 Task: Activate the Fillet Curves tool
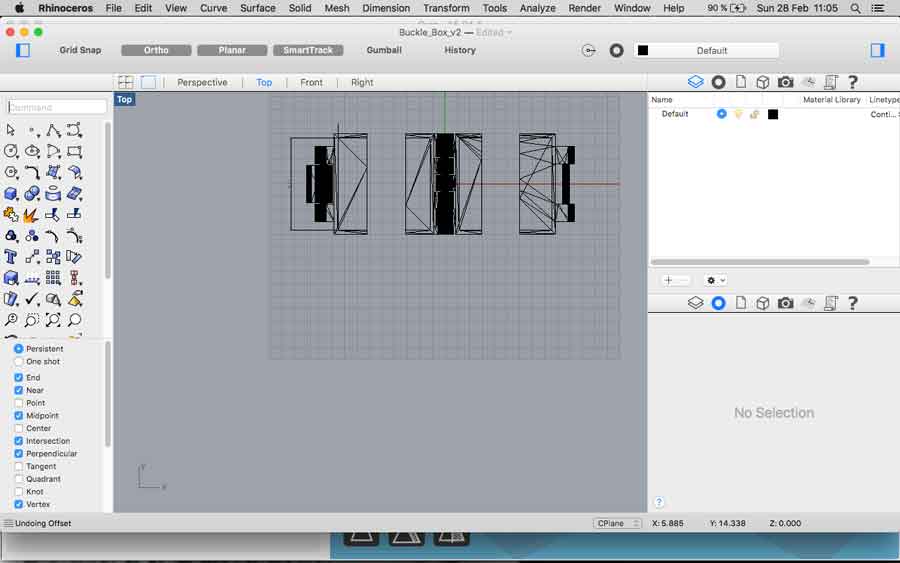(x=32, y=172)
